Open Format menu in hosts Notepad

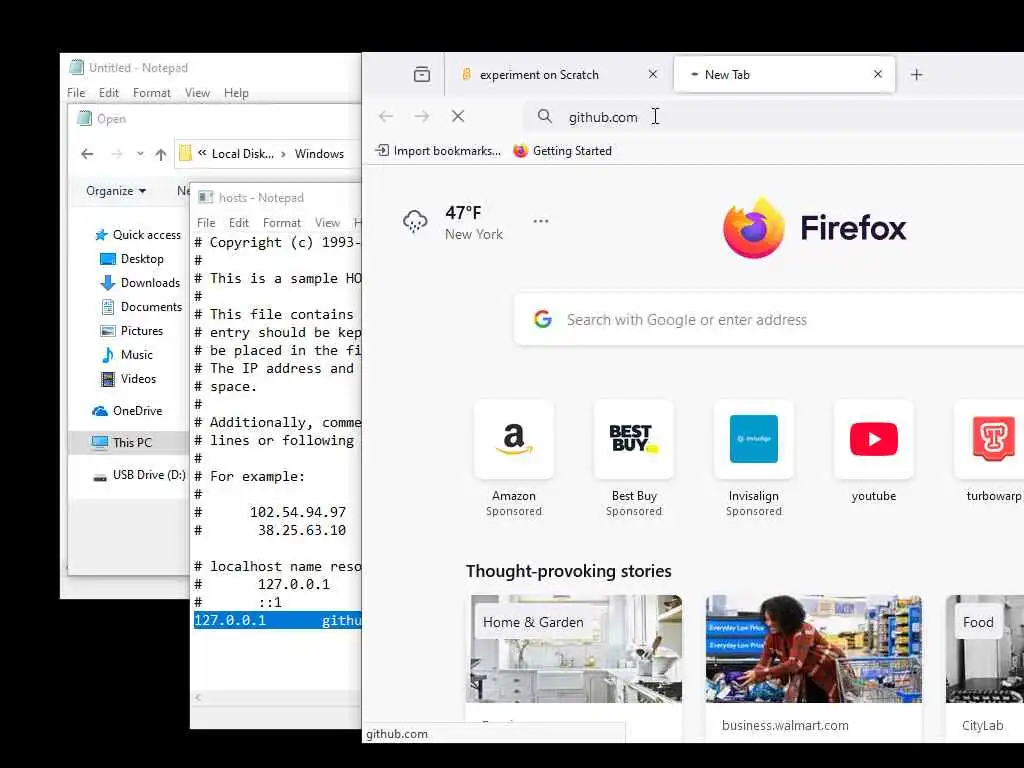(281, 223)
